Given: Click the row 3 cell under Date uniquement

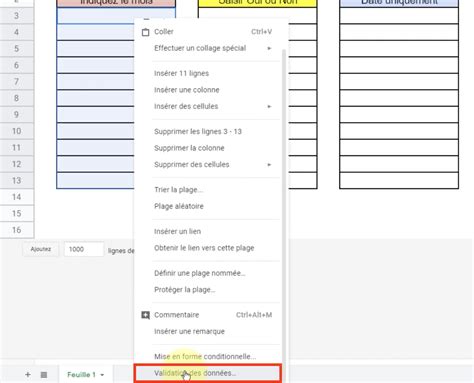Looking at the screenshot, I should [399, 16].
